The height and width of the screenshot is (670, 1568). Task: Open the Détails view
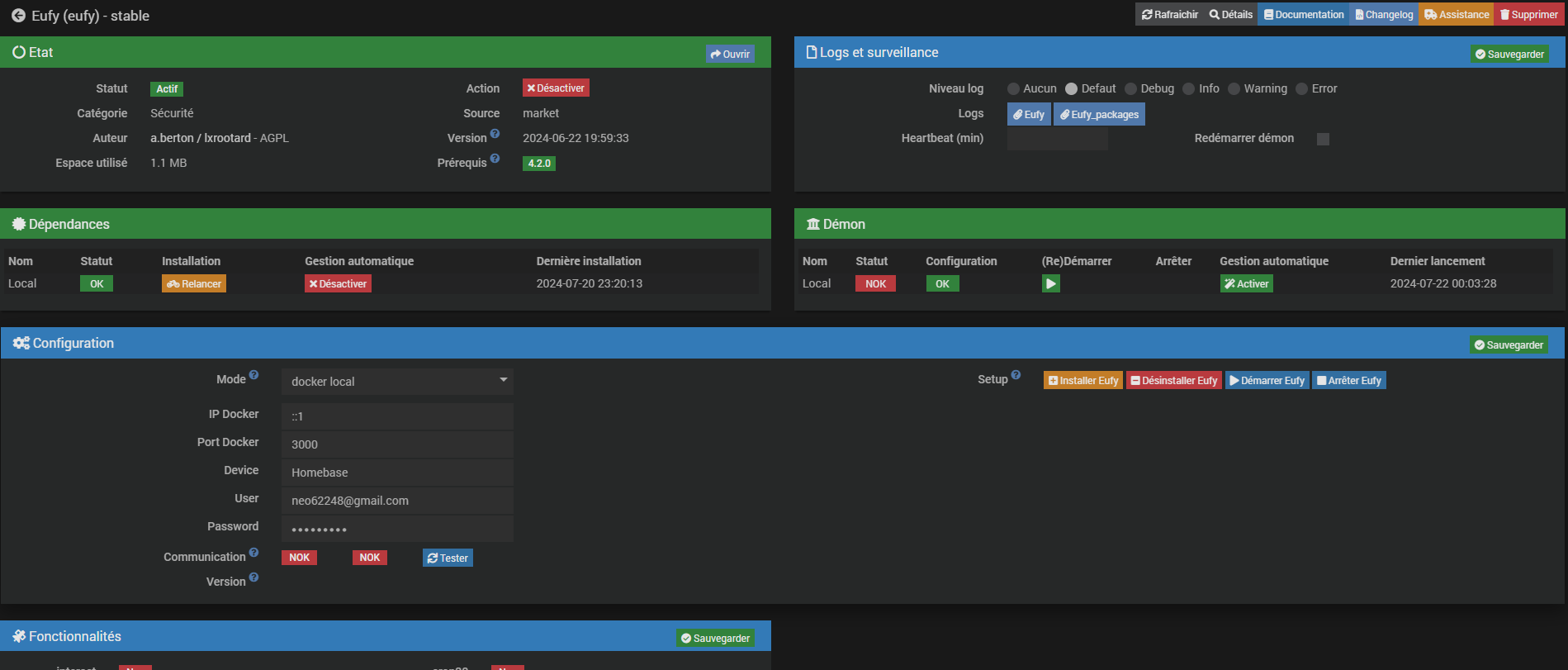click(1230, 15)
